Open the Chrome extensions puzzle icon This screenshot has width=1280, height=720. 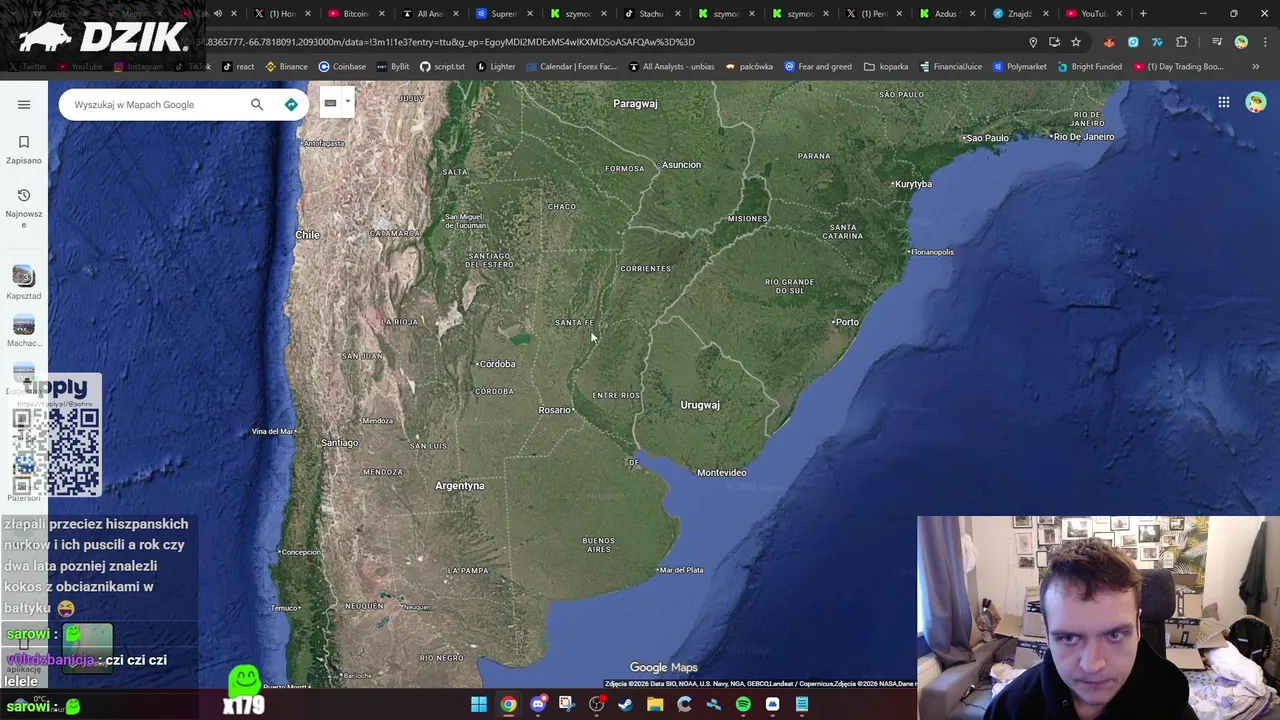[x=1182, y=42]
